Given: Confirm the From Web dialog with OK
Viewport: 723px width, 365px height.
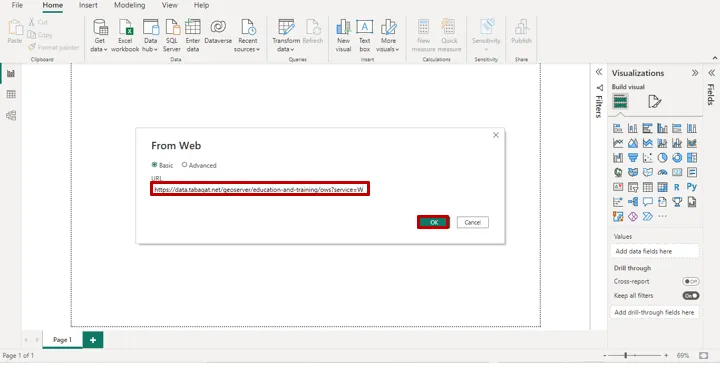Looking at the screenshot, I should pos(433,222).
